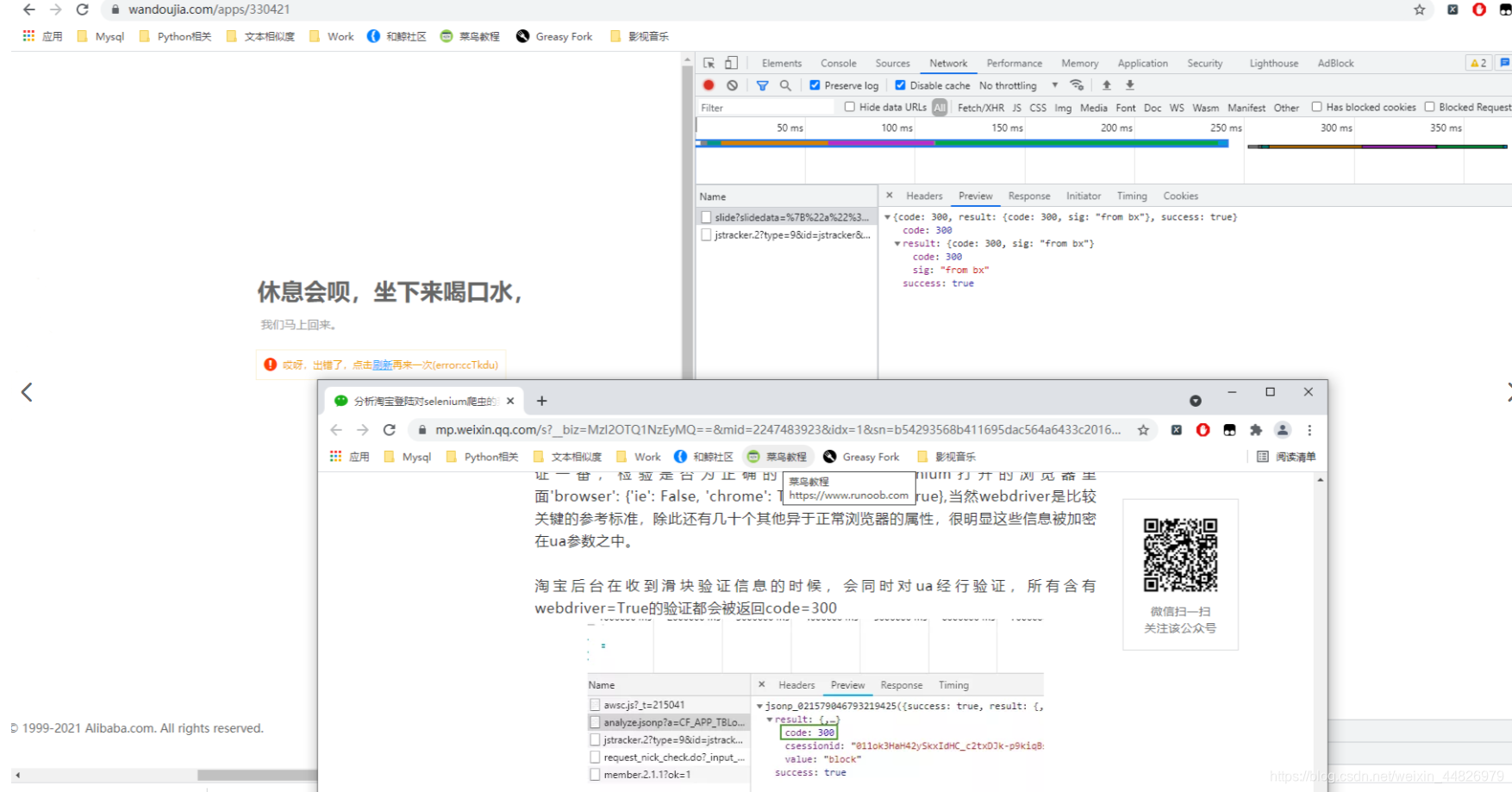Open the Performance panel
This screenshot has width=1512, height=792.
pyautogui.click(x=1014, y=63)
